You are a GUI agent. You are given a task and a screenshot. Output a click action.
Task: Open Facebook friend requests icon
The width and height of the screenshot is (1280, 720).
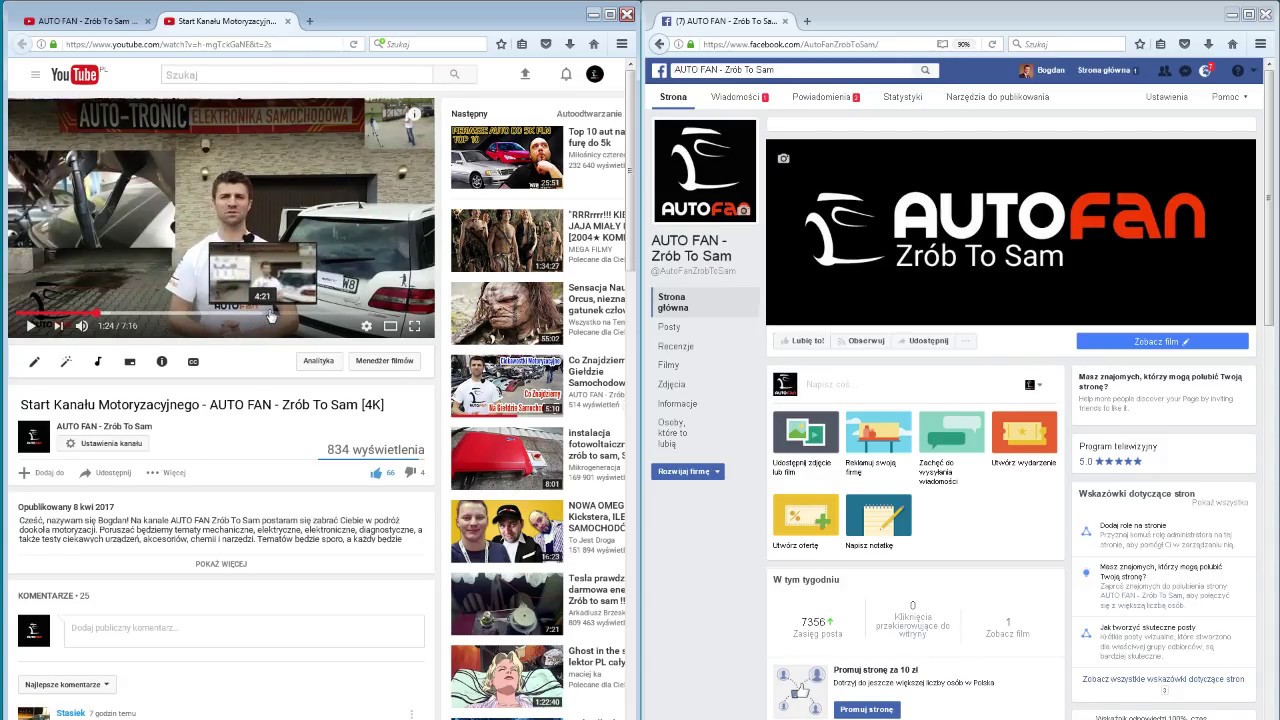tap(1164, 70)
